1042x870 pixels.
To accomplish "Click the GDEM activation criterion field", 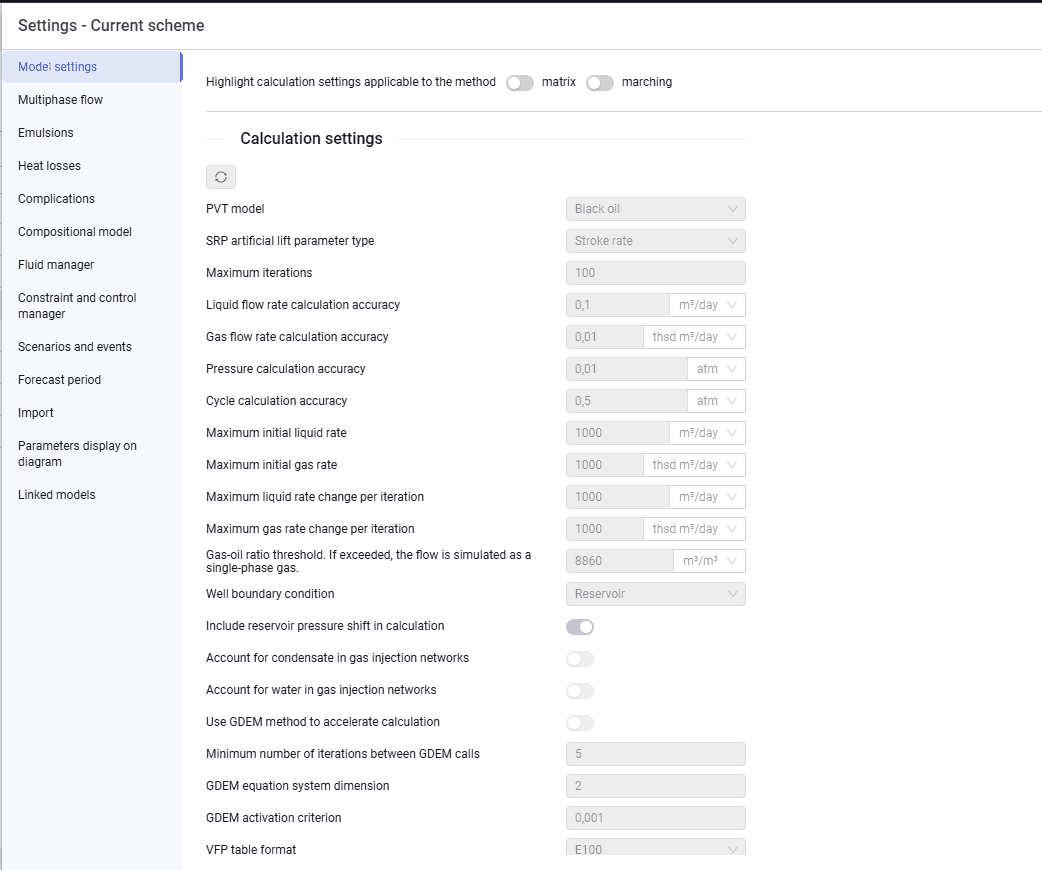I will (656, 817).
